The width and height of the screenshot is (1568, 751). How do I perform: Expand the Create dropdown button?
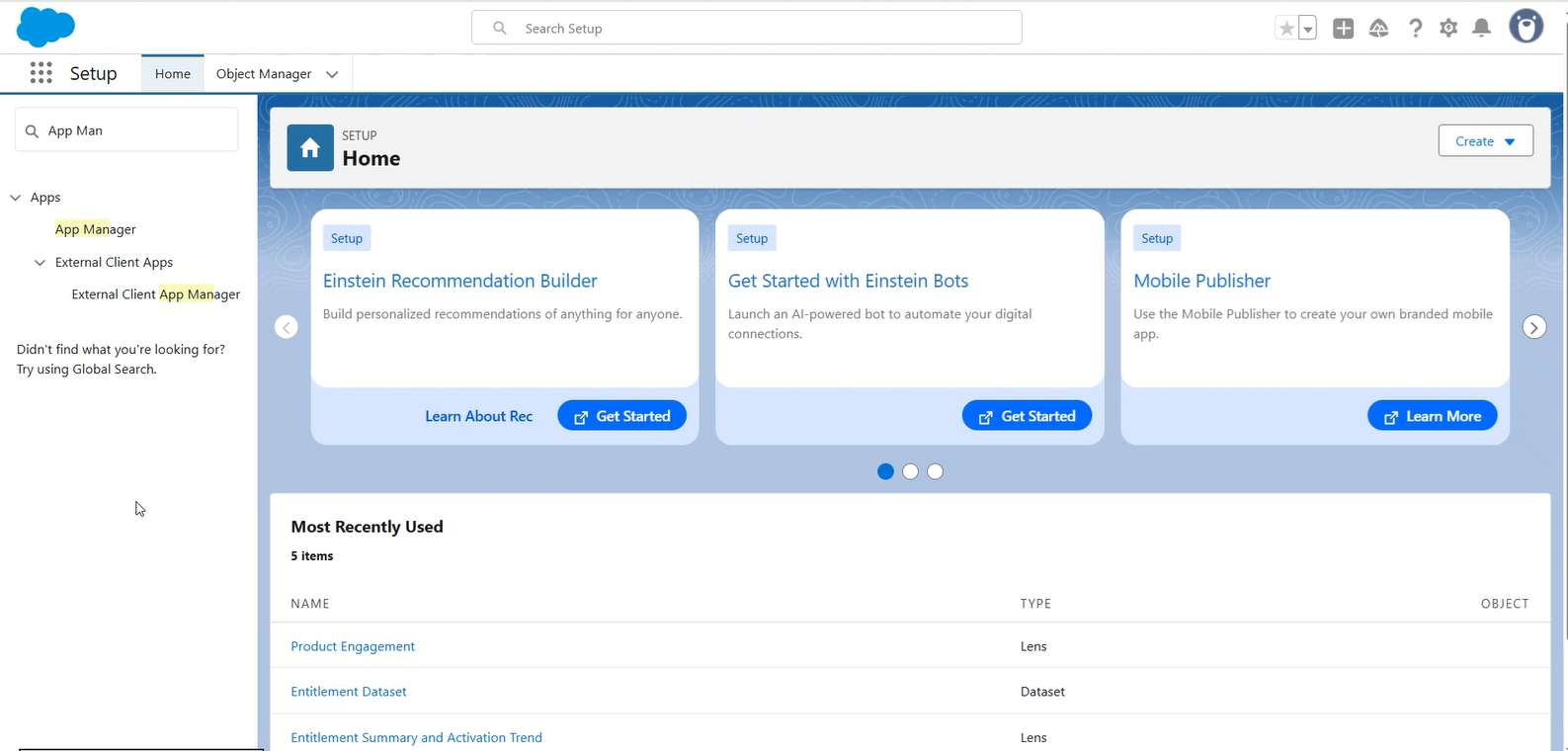point(1485,141)
